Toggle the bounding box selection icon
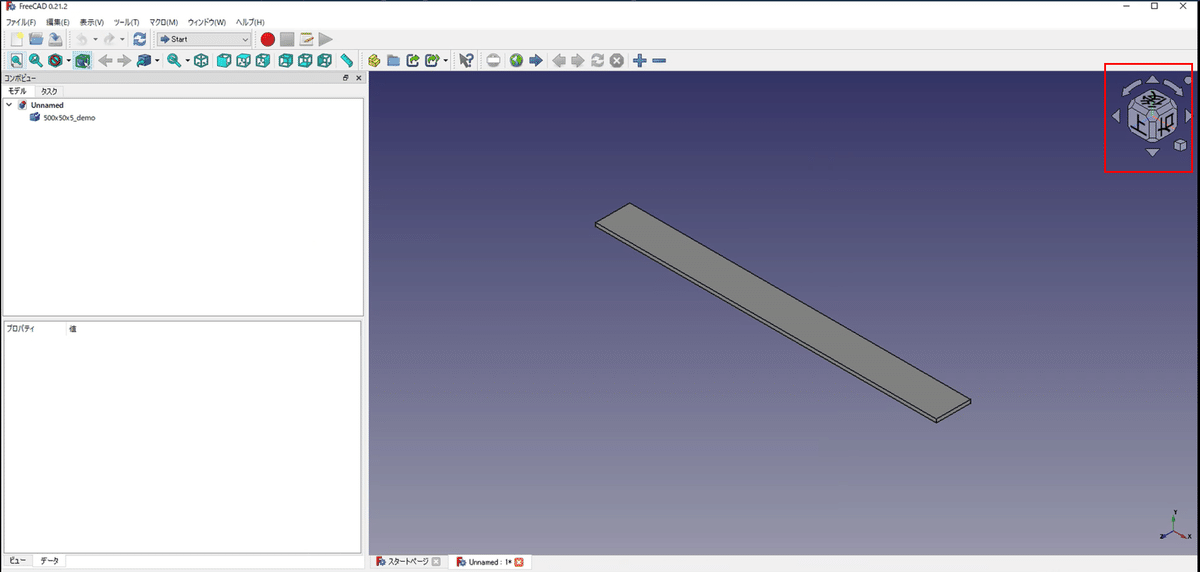Image resolution: width=1200 pixels, height=572 pixels. point(82,61)
